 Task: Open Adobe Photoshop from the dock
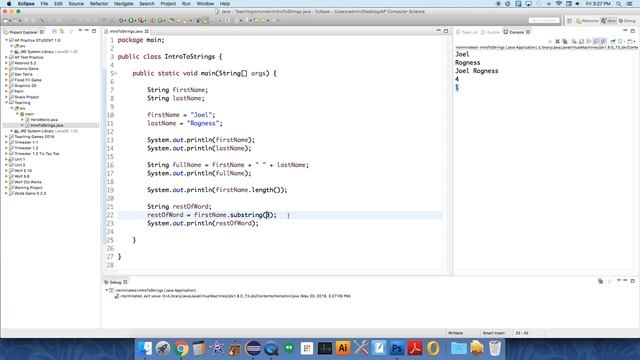point(397,348)
